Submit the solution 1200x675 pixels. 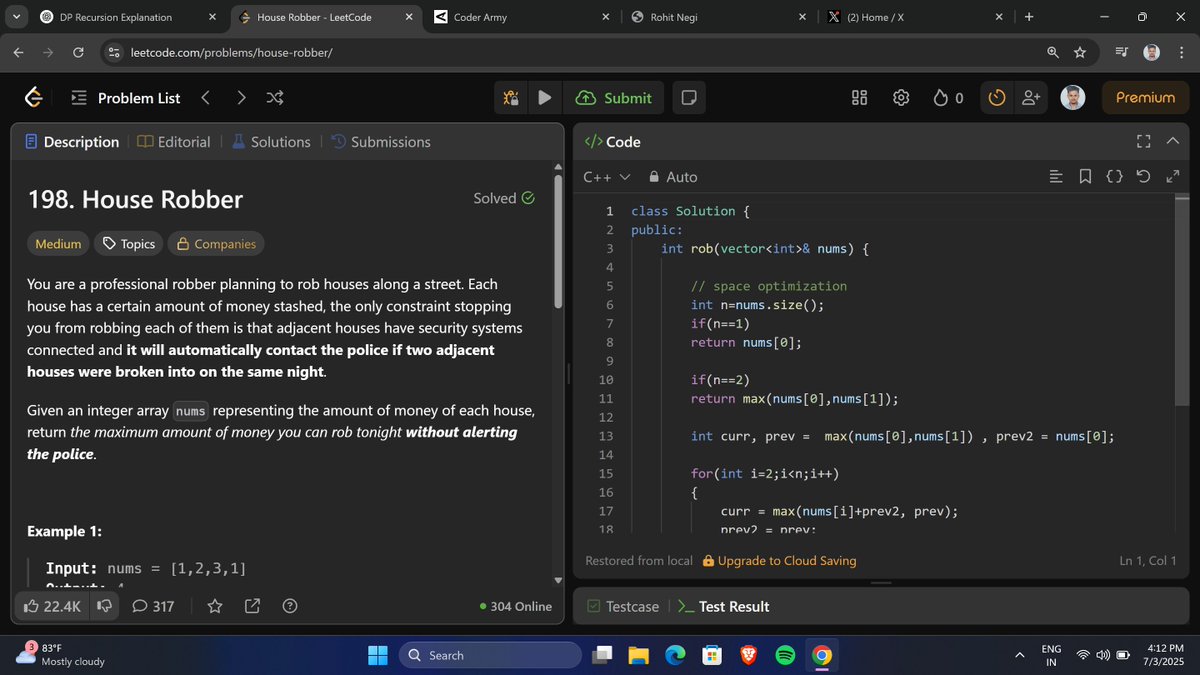tap(614, 98)
